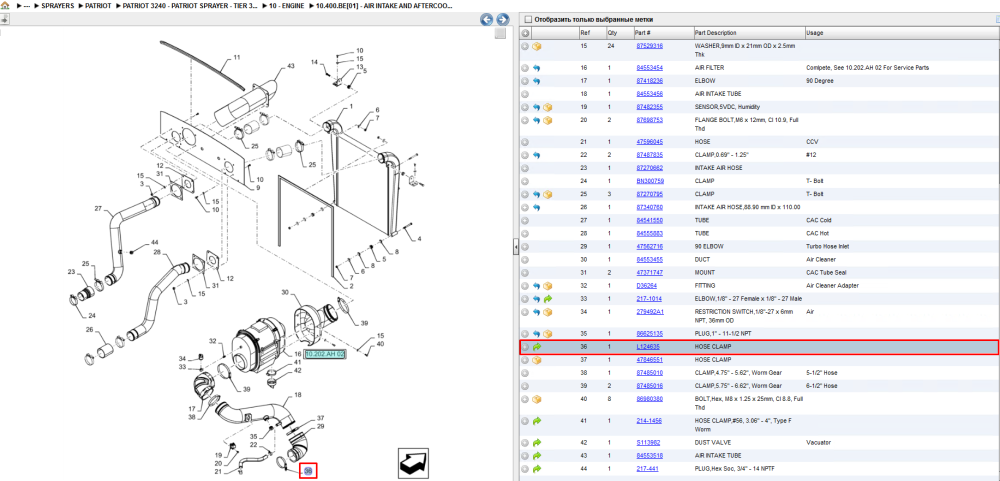Screen dimensions: 1000x481
Task: Toggle the mark circle on the 90 ELBOW row
Action: (x=526, y=246)
